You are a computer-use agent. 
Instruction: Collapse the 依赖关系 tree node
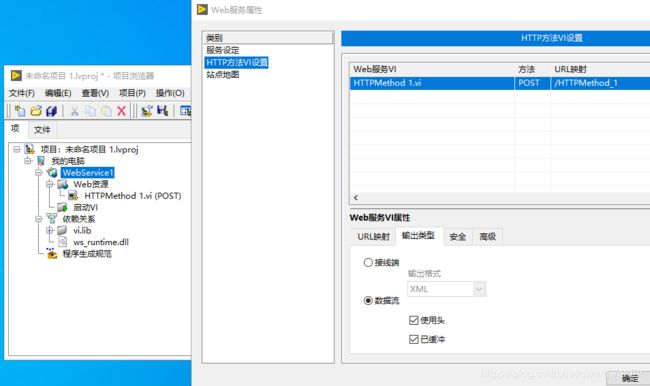coord(39,218)
